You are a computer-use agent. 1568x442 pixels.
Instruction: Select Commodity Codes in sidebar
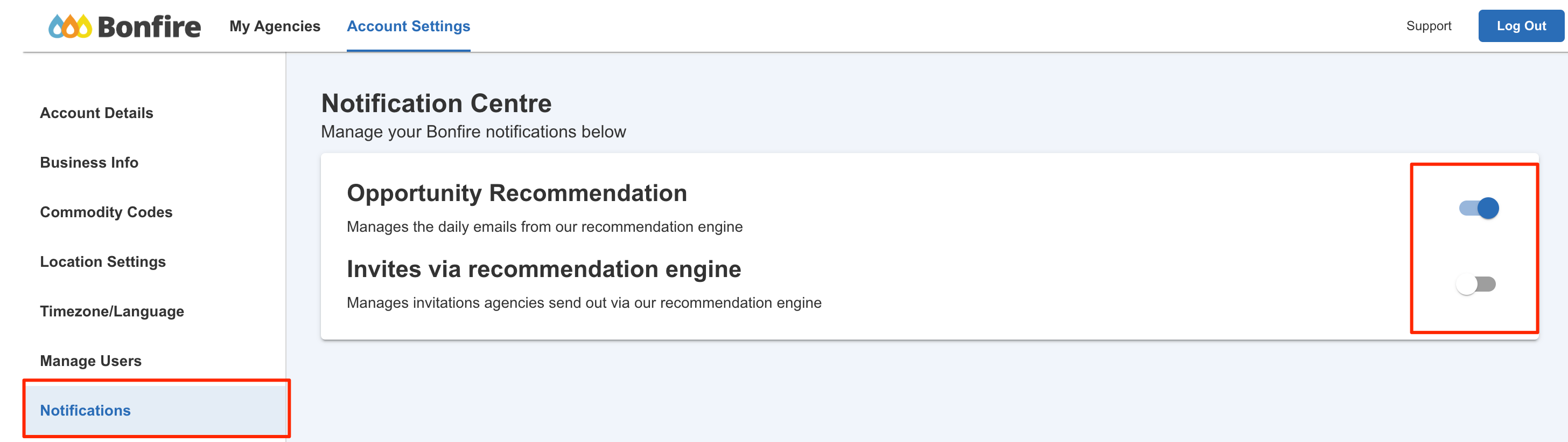click(x=106, y=212)
